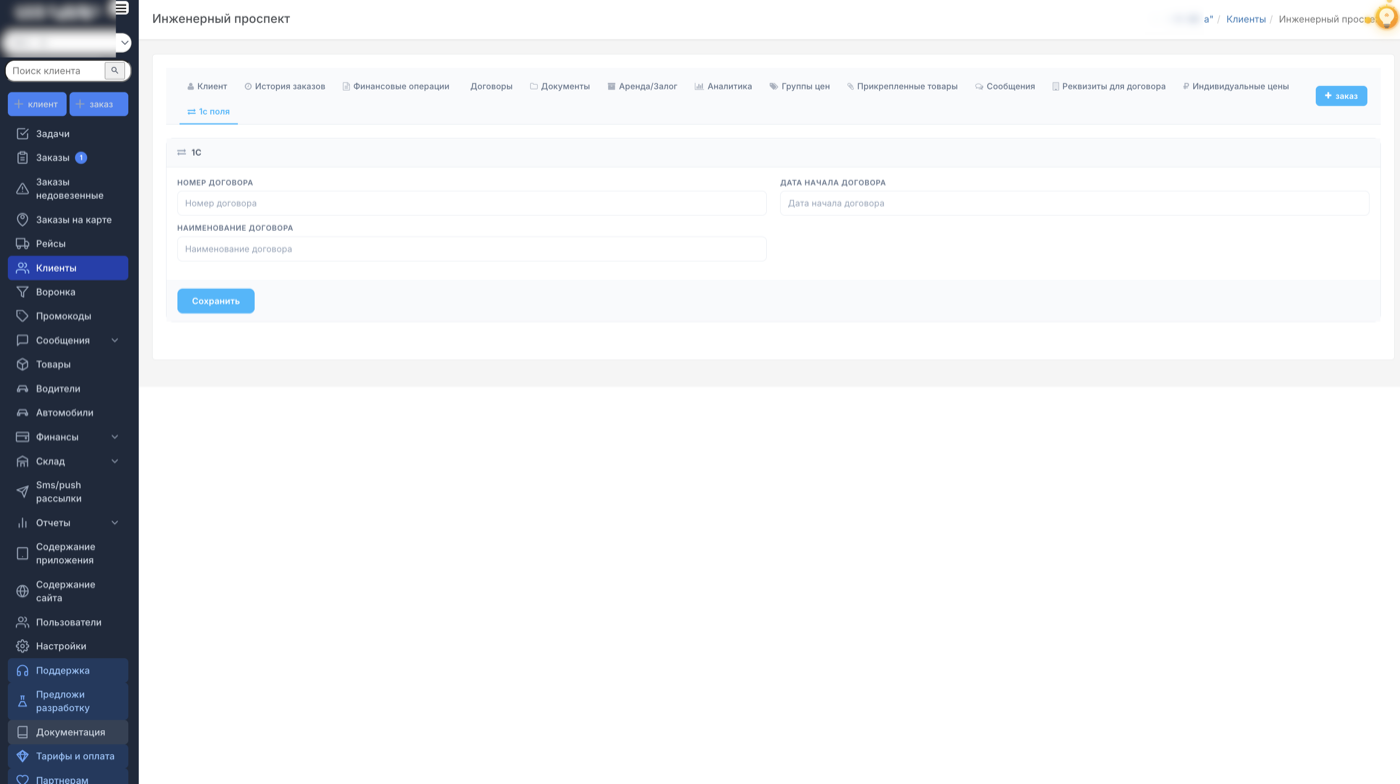
Task: Switch to the История заказов tab
Action: point(285,87)
